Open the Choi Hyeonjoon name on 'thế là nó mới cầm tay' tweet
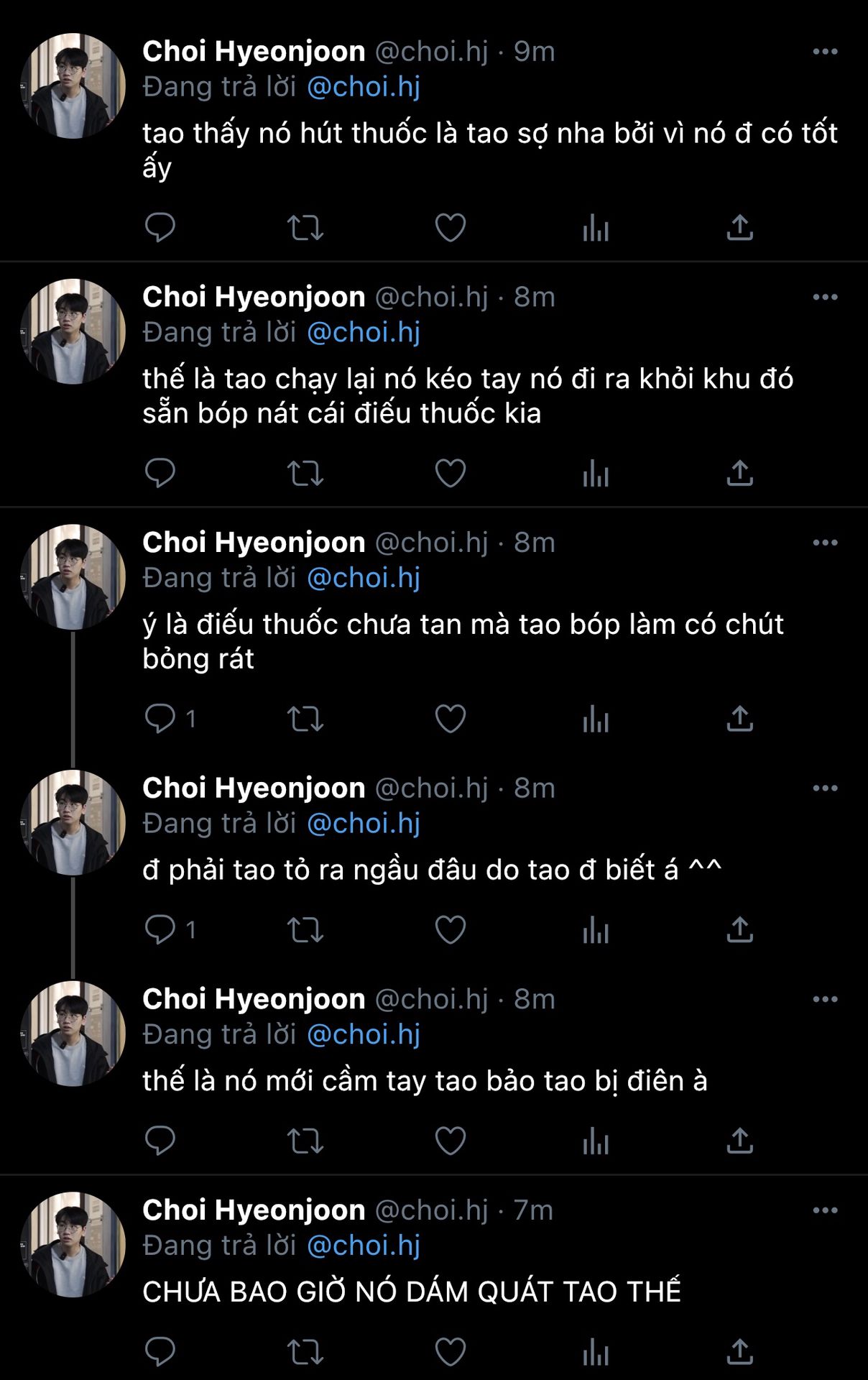 click(x=254, y=999)
